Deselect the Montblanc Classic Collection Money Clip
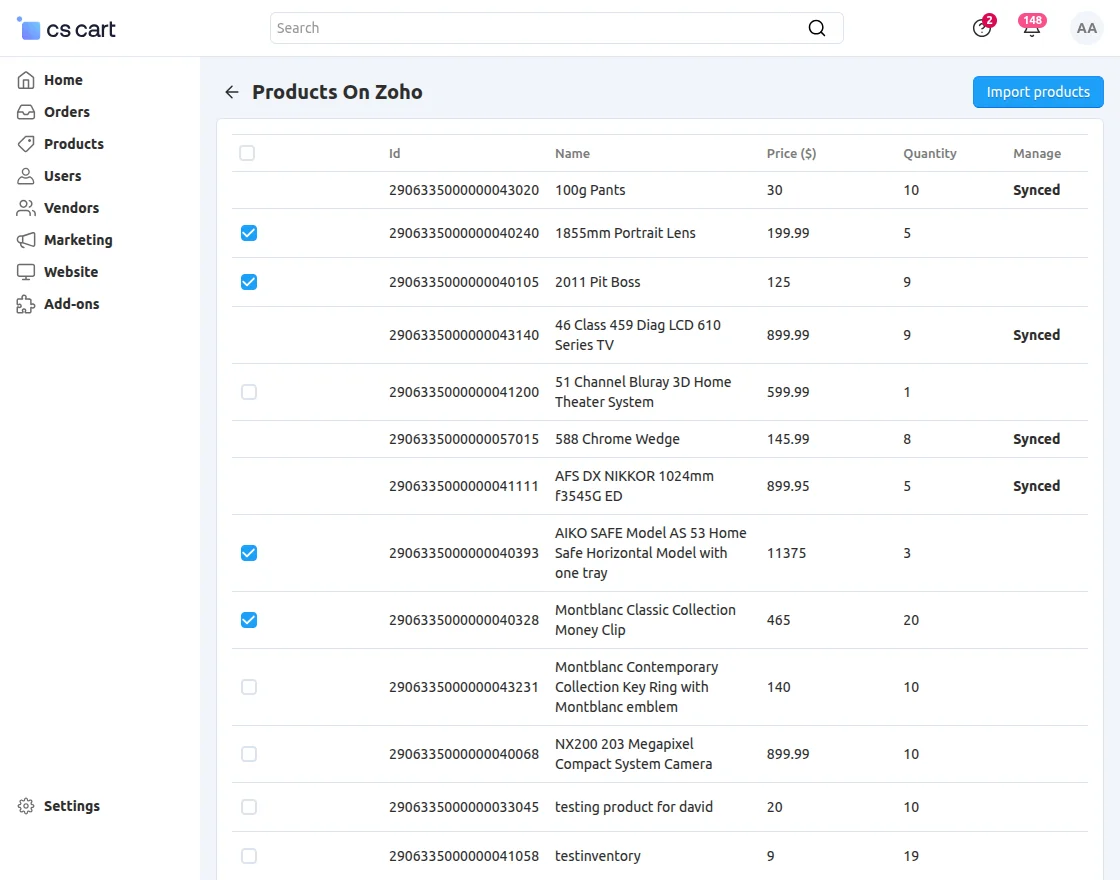 pyautogui.click(x=248, y=620)
